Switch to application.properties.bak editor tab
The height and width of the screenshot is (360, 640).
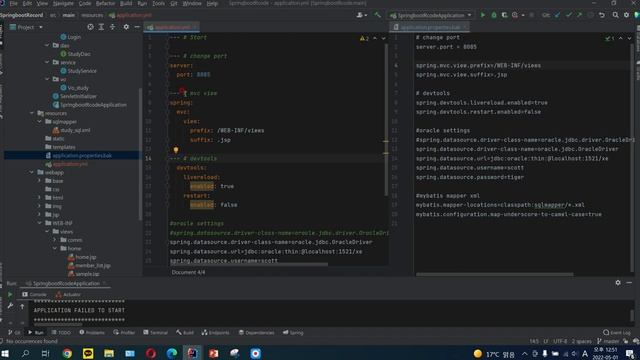429,27
